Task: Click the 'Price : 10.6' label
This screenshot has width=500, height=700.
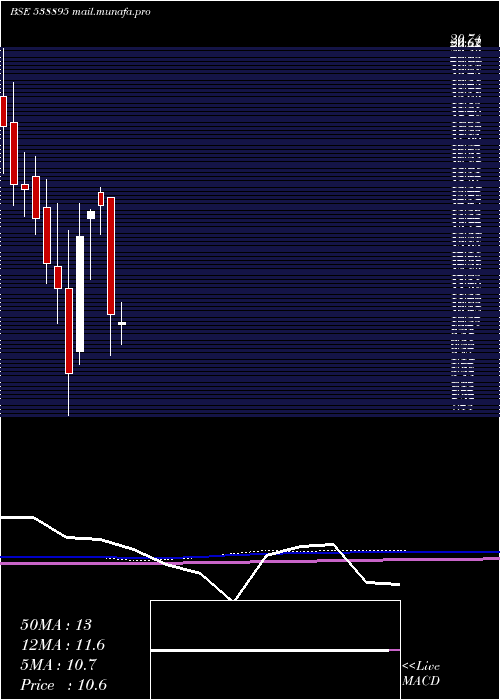Action: 63,685
